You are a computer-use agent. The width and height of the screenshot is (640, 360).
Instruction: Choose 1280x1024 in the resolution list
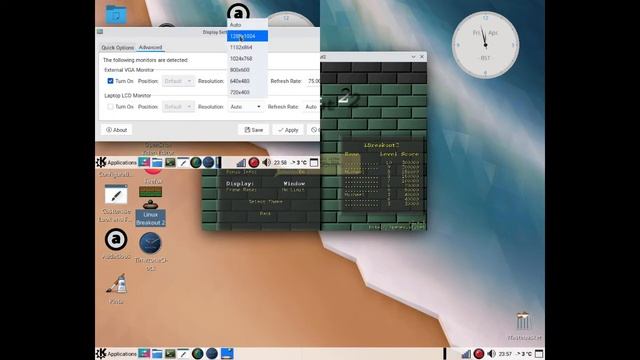point(247,36)
